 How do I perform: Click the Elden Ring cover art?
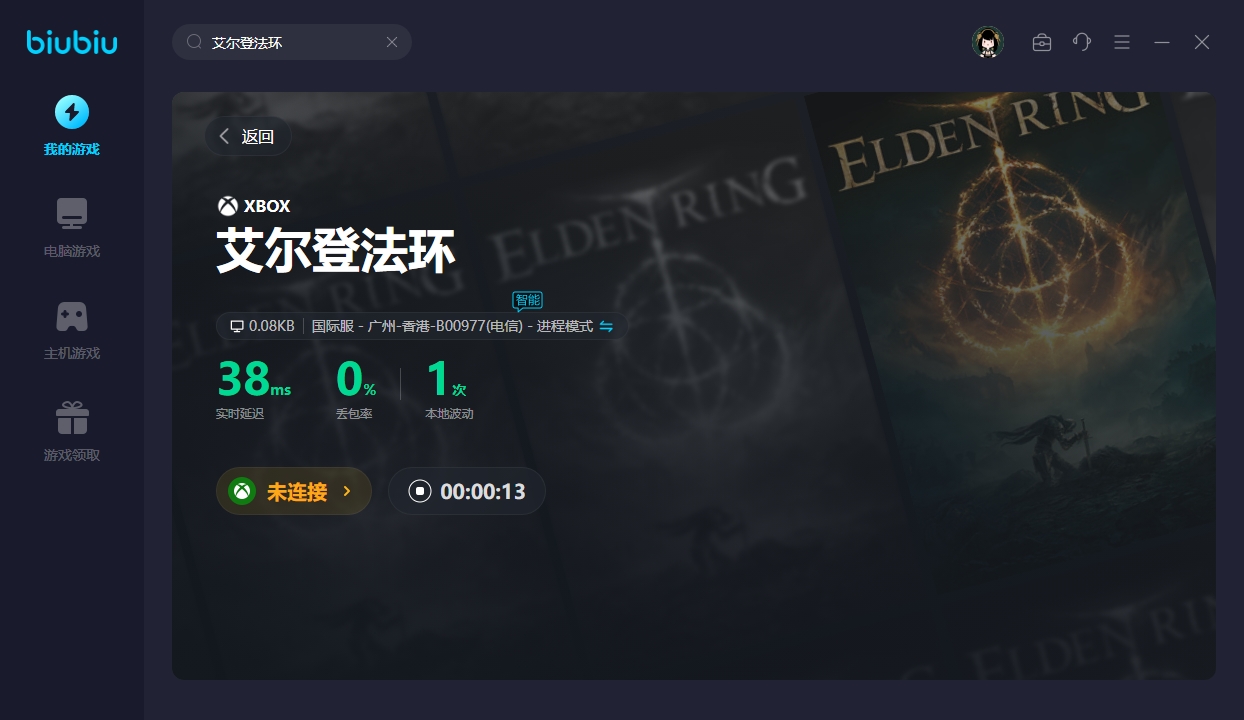click(x=1010, y=385)
